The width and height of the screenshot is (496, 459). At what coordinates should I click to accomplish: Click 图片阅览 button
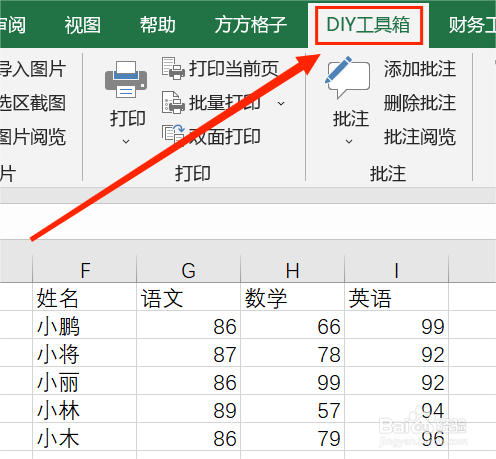click(x=33, y=137)
